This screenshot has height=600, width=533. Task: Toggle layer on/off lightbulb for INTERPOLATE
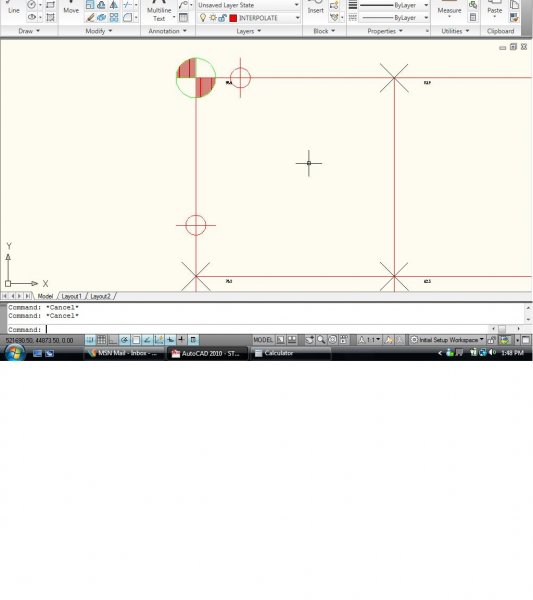[x=203, y=18]
